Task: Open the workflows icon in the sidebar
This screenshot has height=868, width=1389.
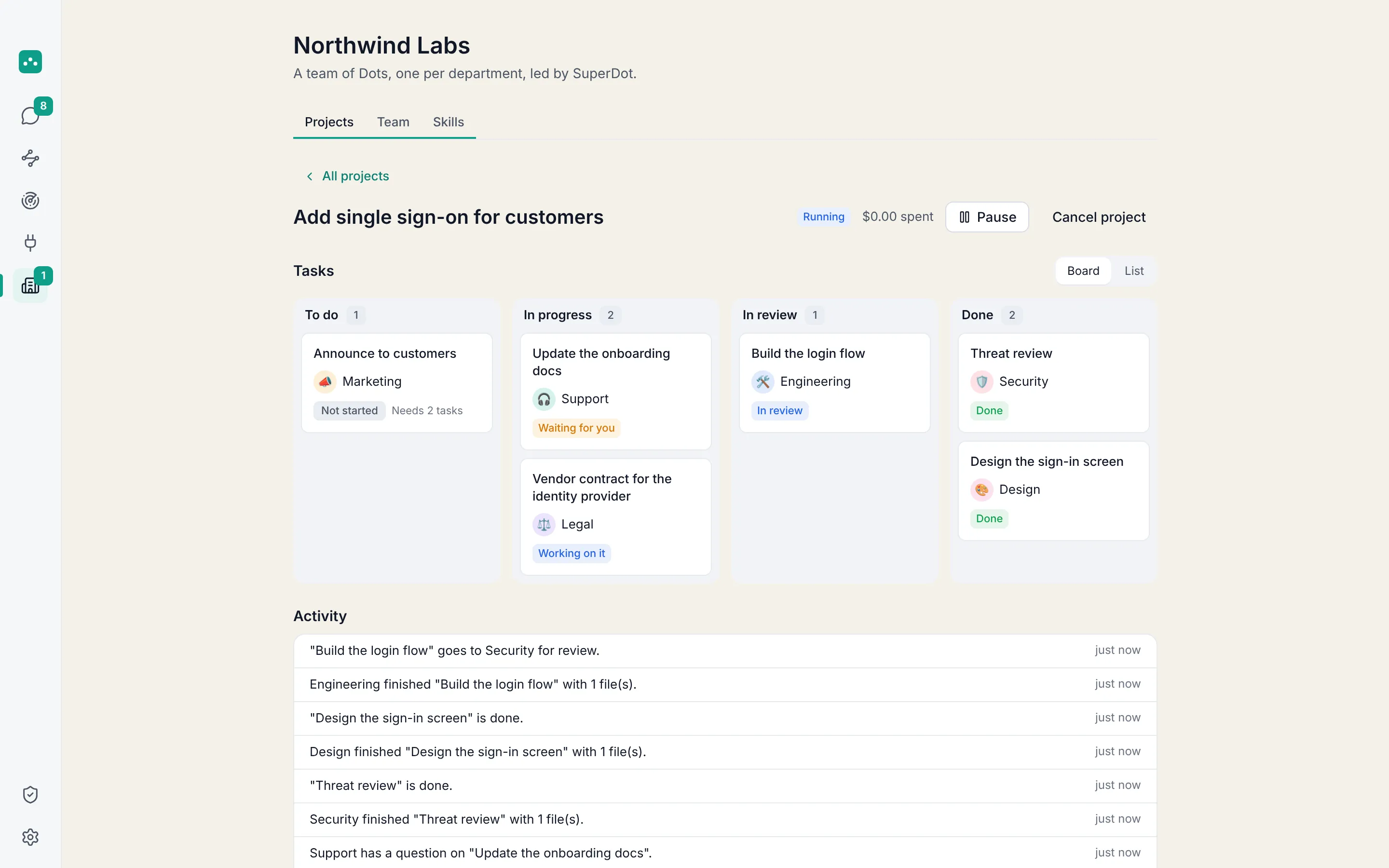Action: tap(30, 158)
